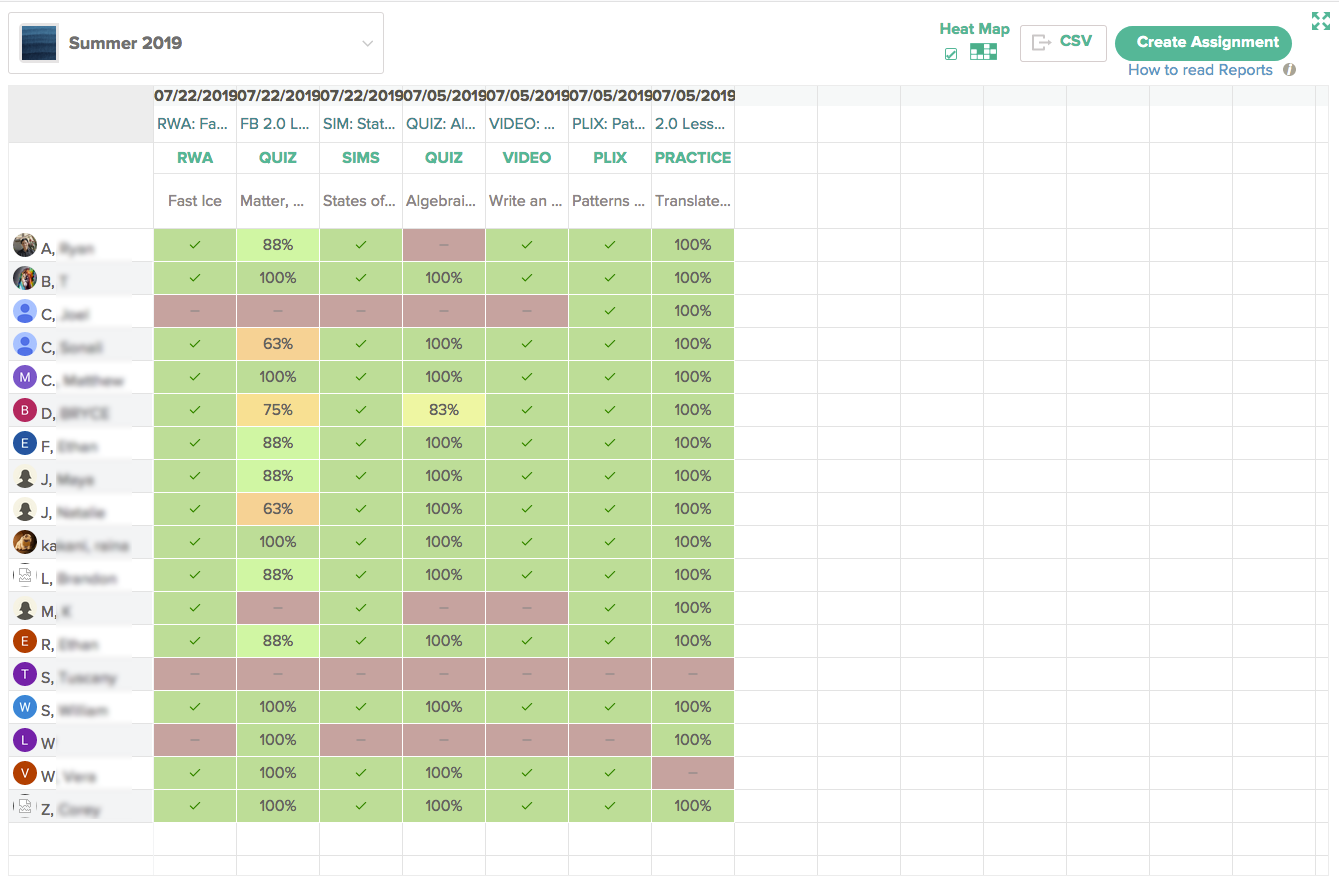
Task: Click the yellow 83% quiz score cell
Action: click(x=444, y=410)
